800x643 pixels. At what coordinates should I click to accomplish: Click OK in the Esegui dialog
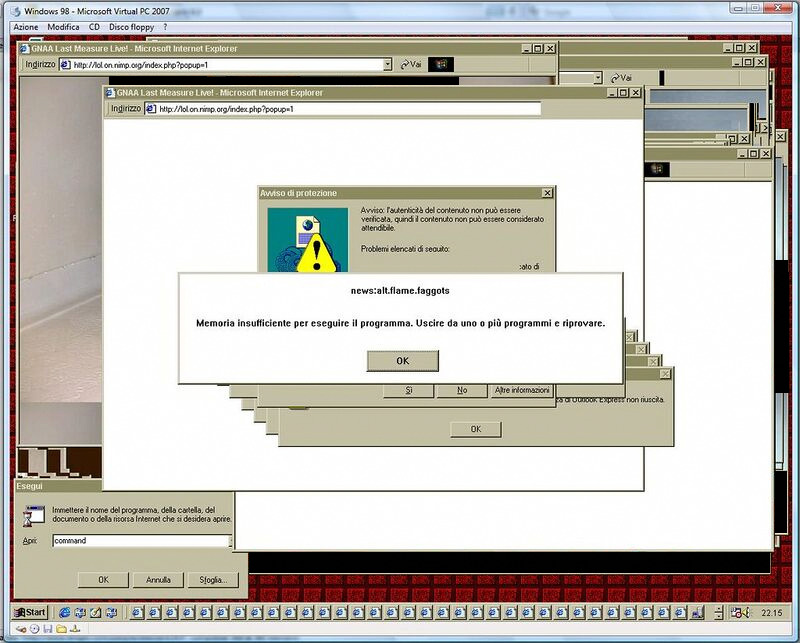(104, 580)
